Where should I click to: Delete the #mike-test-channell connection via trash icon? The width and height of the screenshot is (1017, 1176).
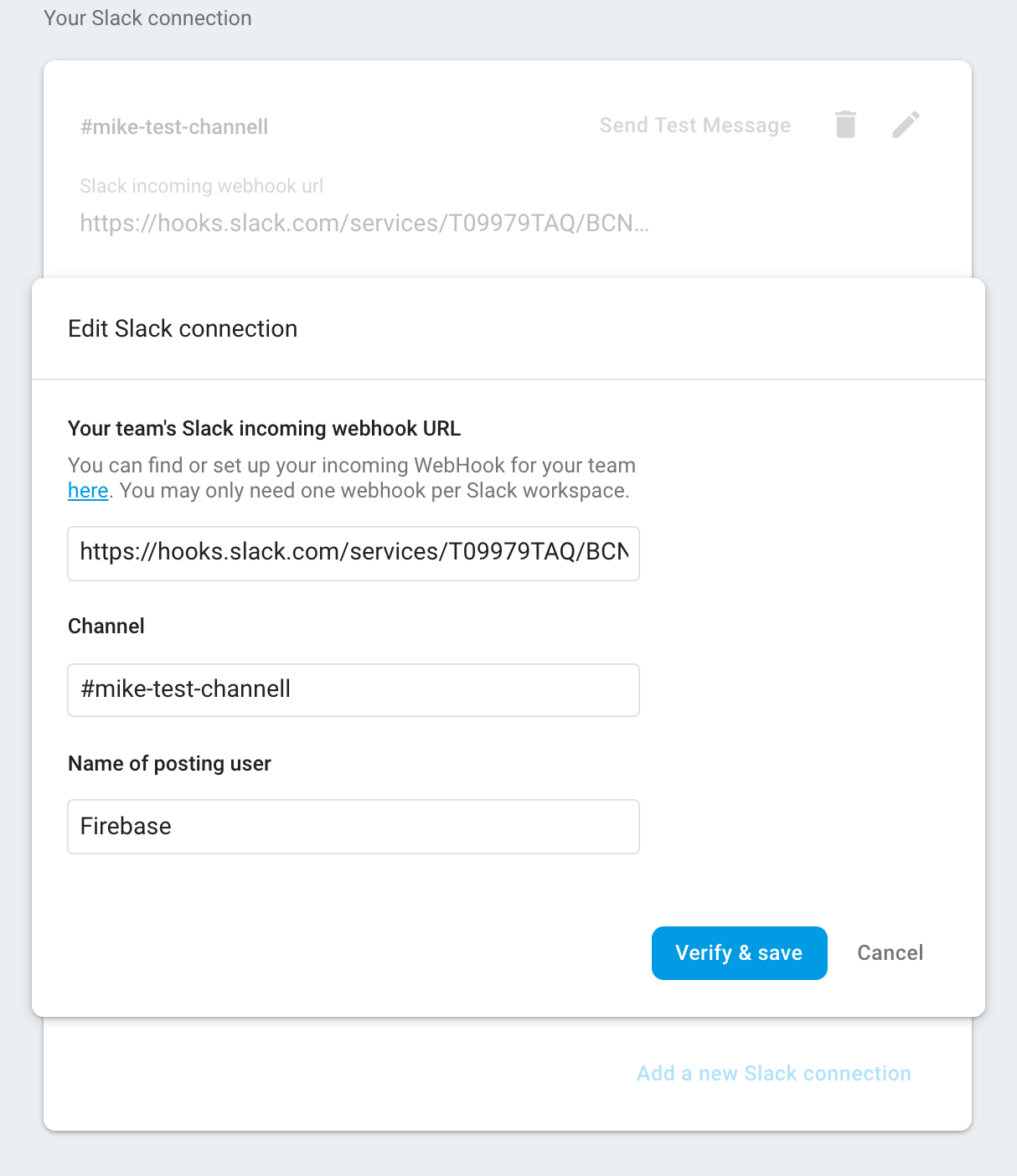coord(845,125)
